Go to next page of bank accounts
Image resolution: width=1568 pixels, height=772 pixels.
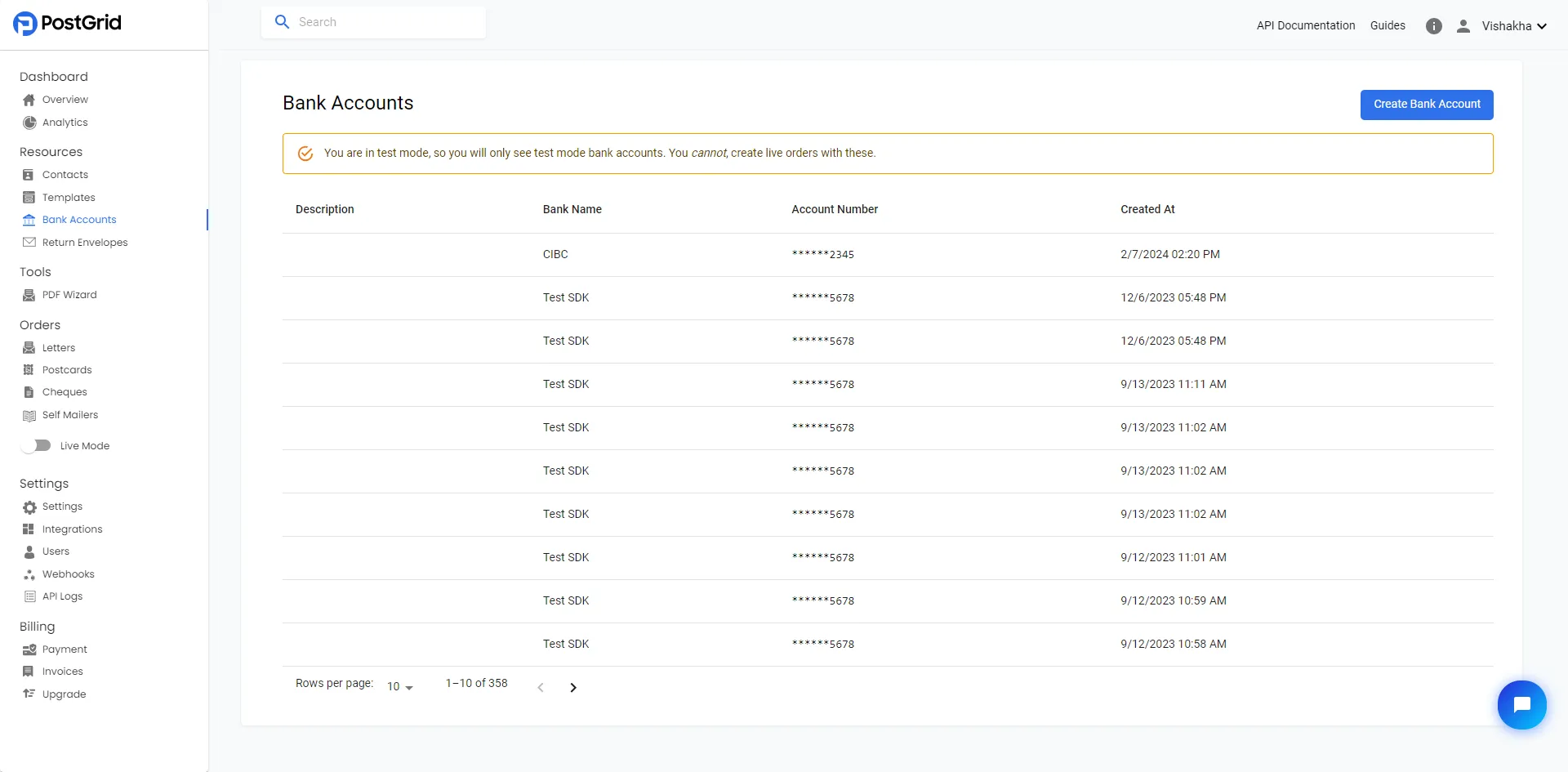(x=573, y=687)
